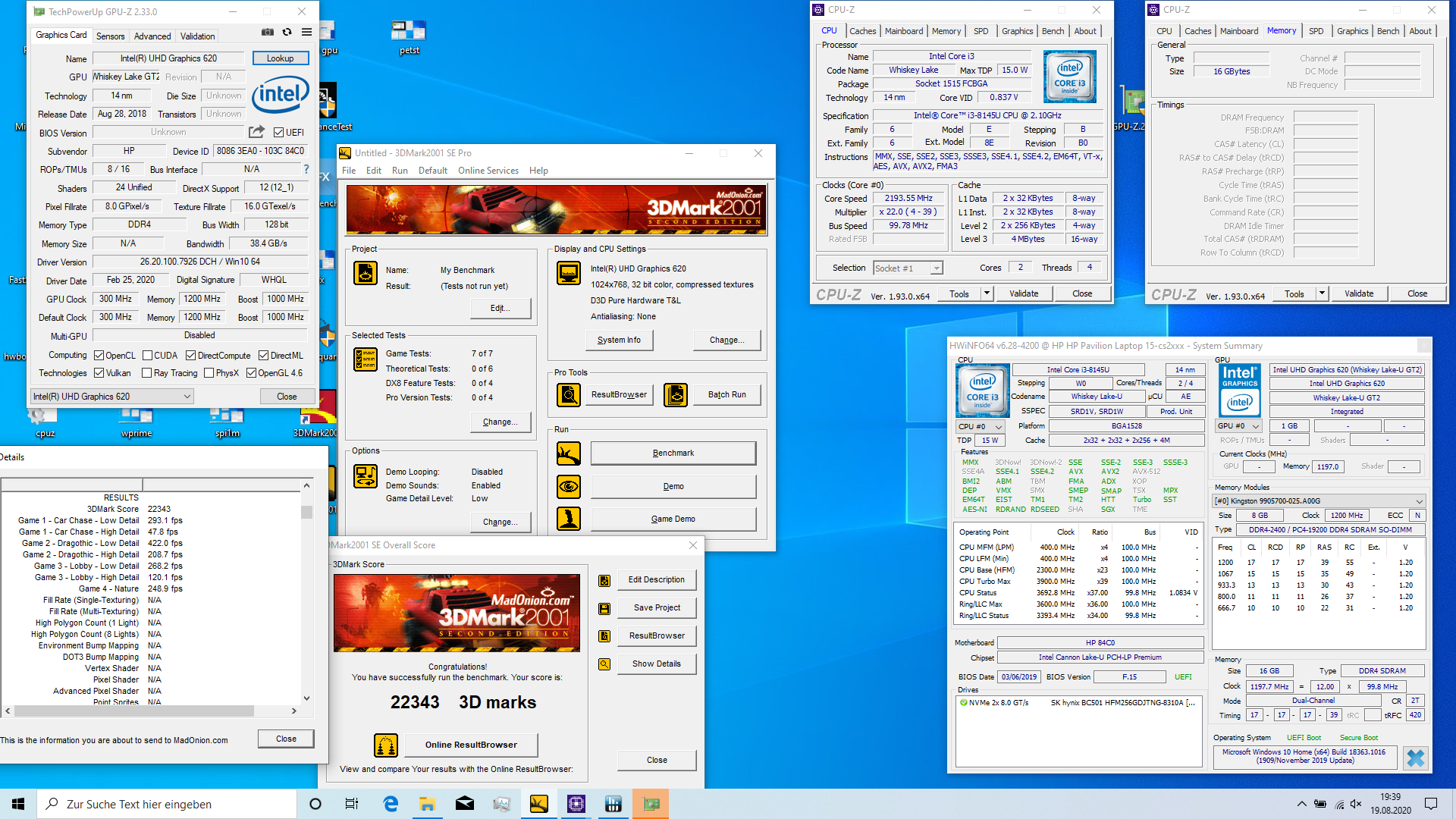Click System Info button
This screenshot has width=1456, height=819.
coord(619,340)
